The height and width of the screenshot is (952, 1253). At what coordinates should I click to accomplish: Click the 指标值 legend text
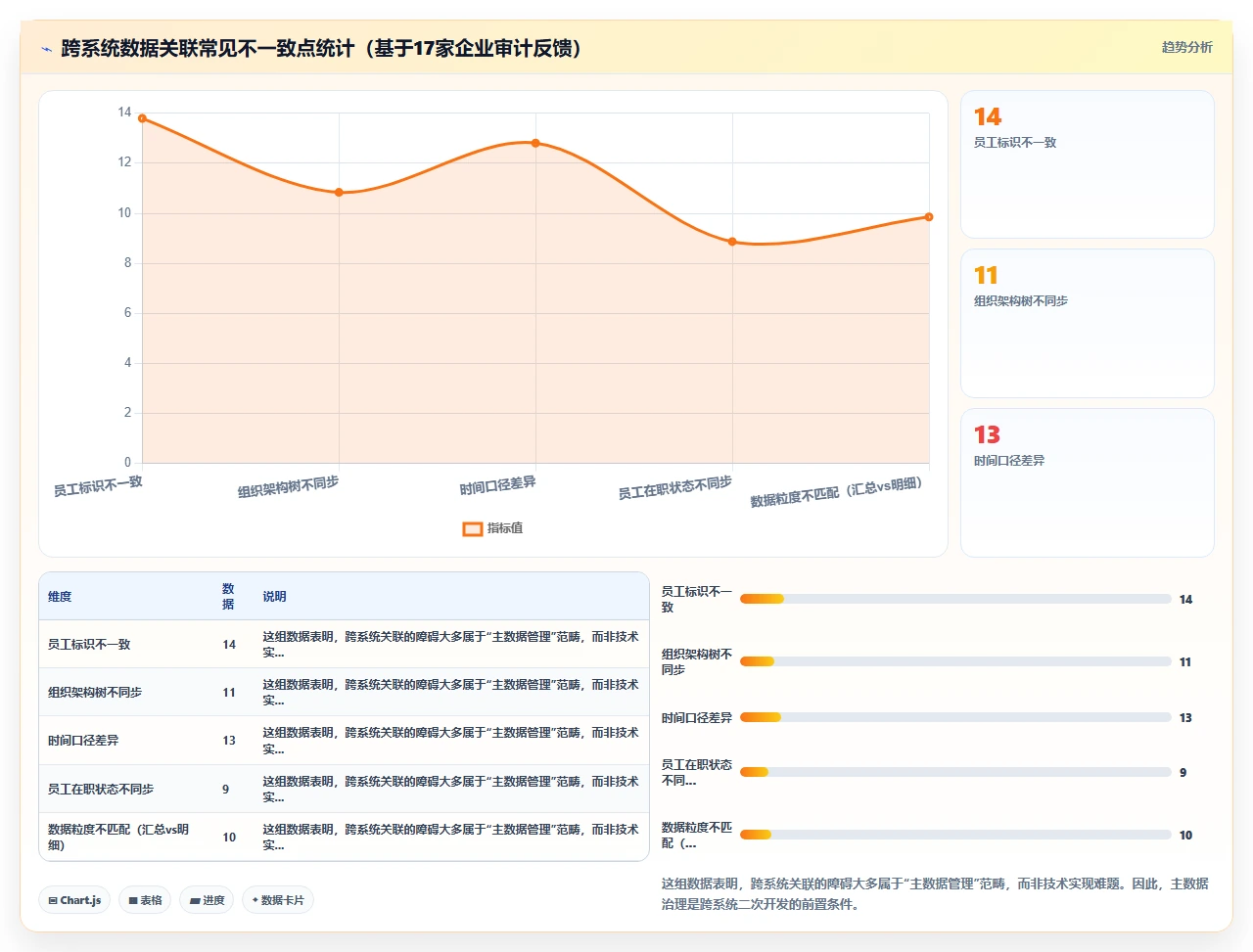pyautogui.click(x=505, y=528)
